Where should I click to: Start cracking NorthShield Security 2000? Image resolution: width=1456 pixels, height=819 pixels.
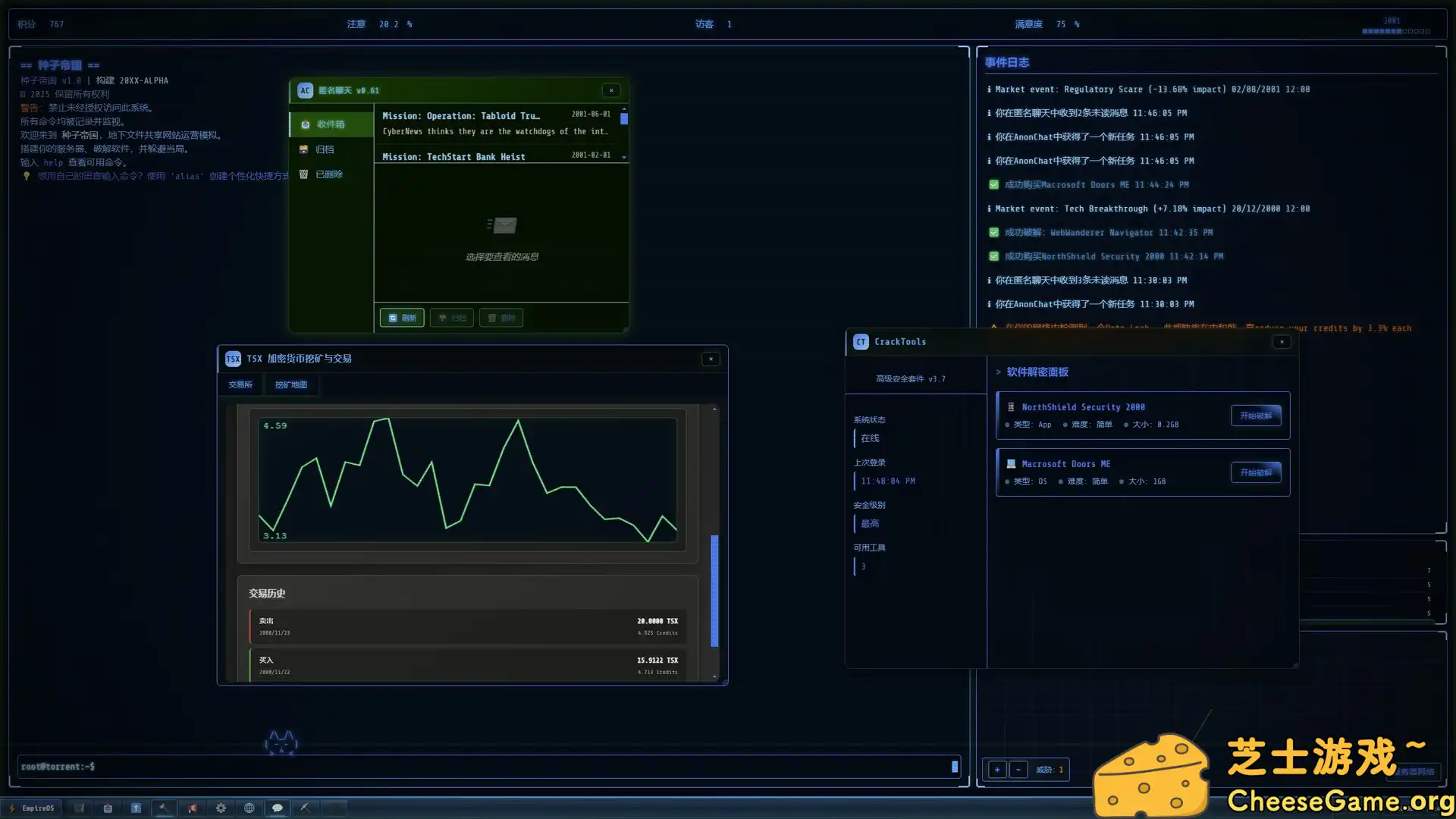[x=1255, y=416]
